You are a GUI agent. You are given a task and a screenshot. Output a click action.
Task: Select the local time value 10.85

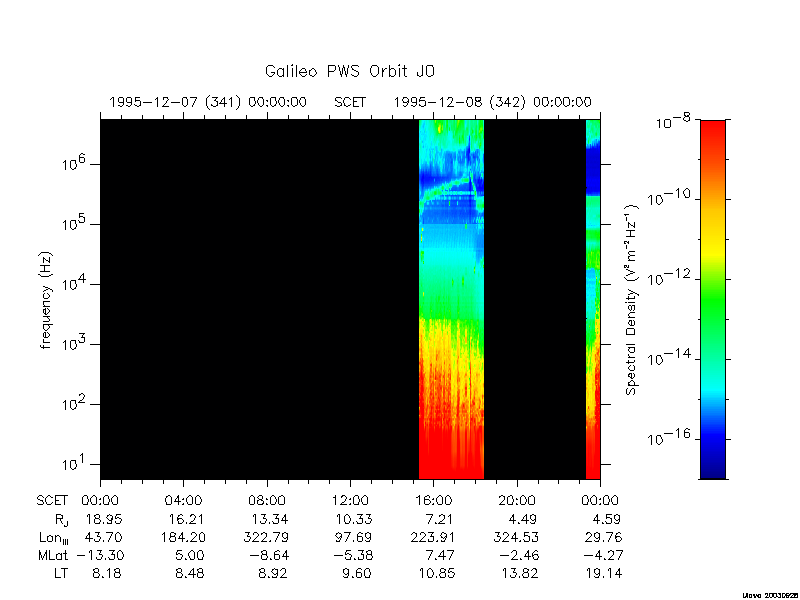point(437,573)
